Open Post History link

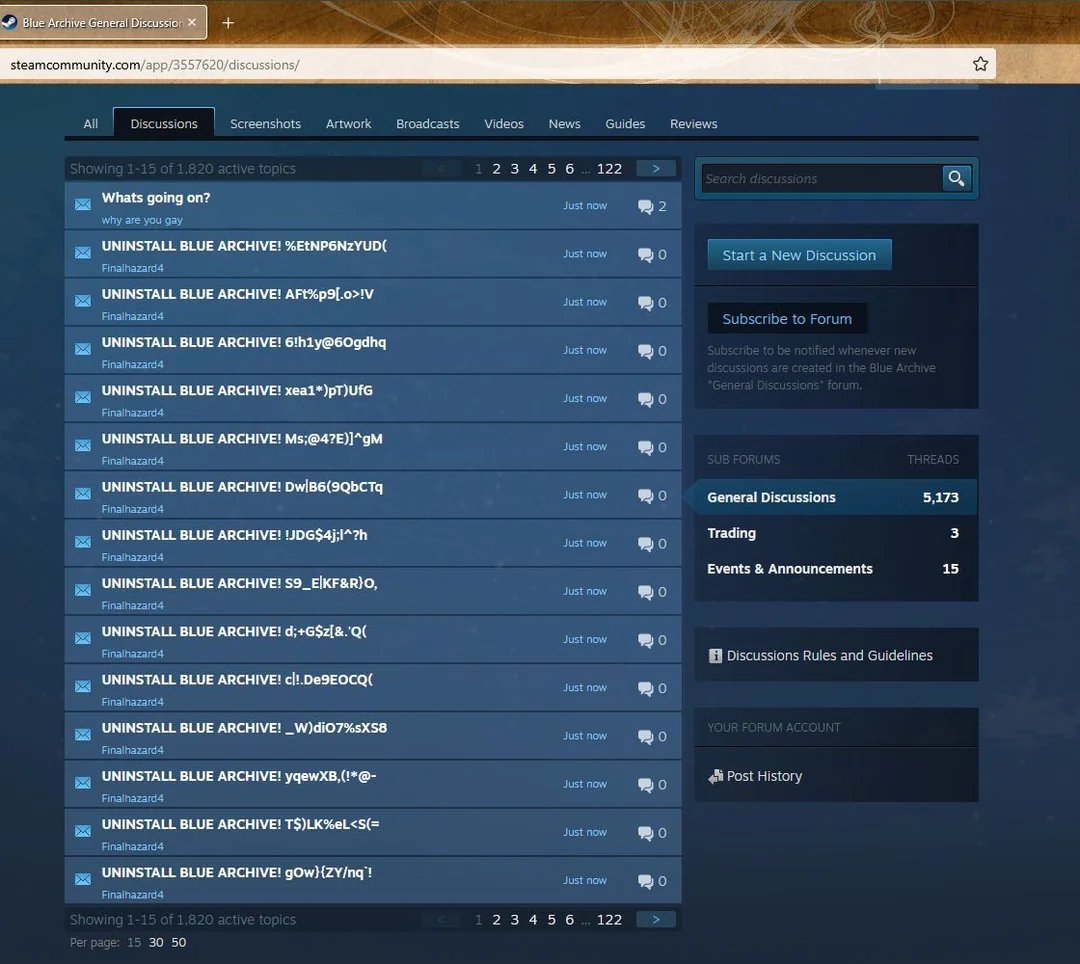(x=765, y=776)
